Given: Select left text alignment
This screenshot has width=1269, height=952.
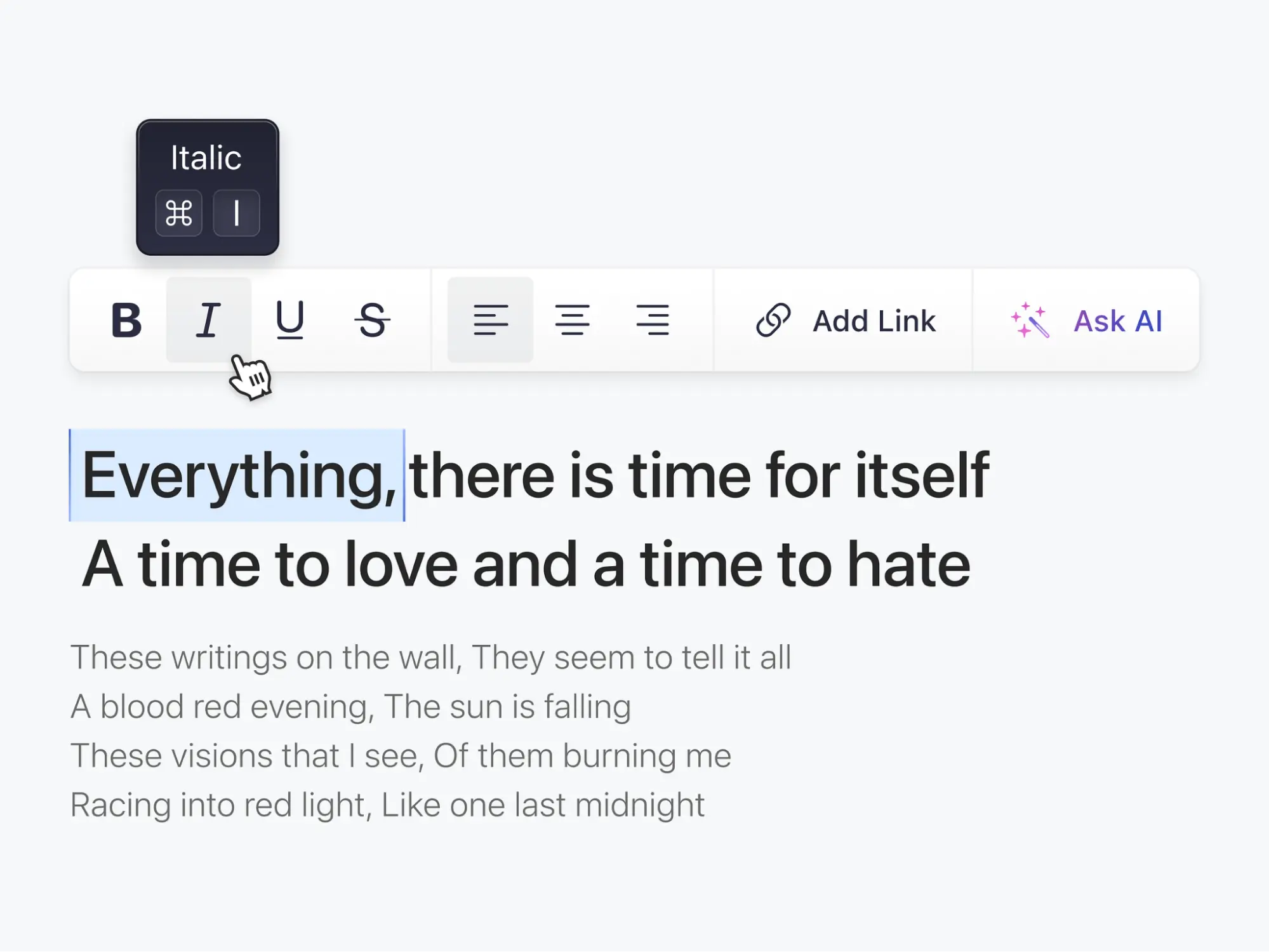Looking at the screenshot, I should pyautogui.click(x=490, y=320).
